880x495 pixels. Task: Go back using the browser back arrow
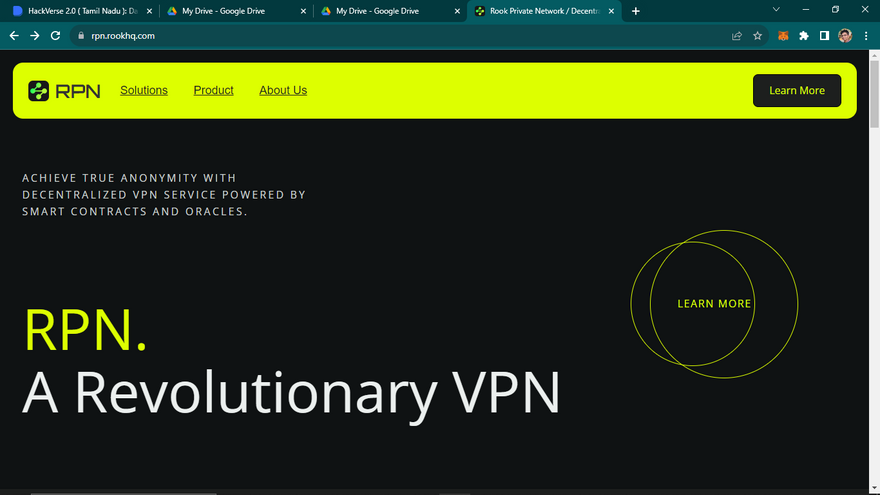(x=14, y=35)
